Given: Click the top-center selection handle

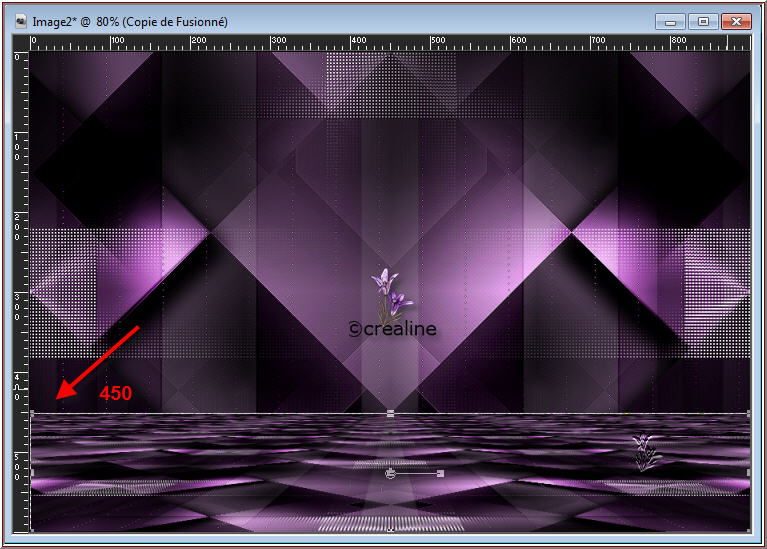Looking at the screenshot, I should (x=390, y=412).
